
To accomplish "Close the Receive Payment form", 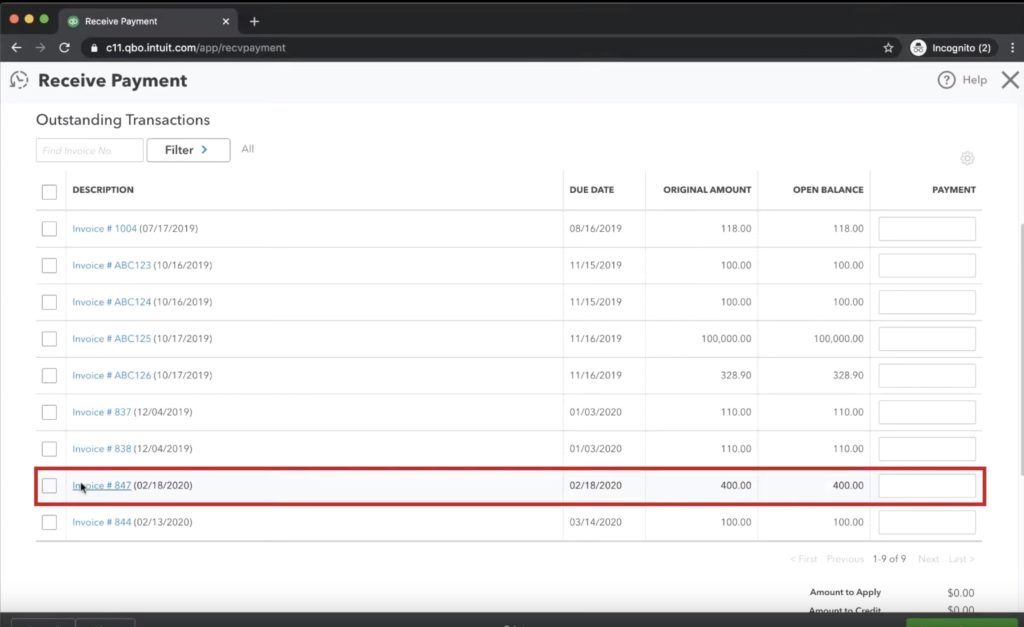I will 1010,80.
